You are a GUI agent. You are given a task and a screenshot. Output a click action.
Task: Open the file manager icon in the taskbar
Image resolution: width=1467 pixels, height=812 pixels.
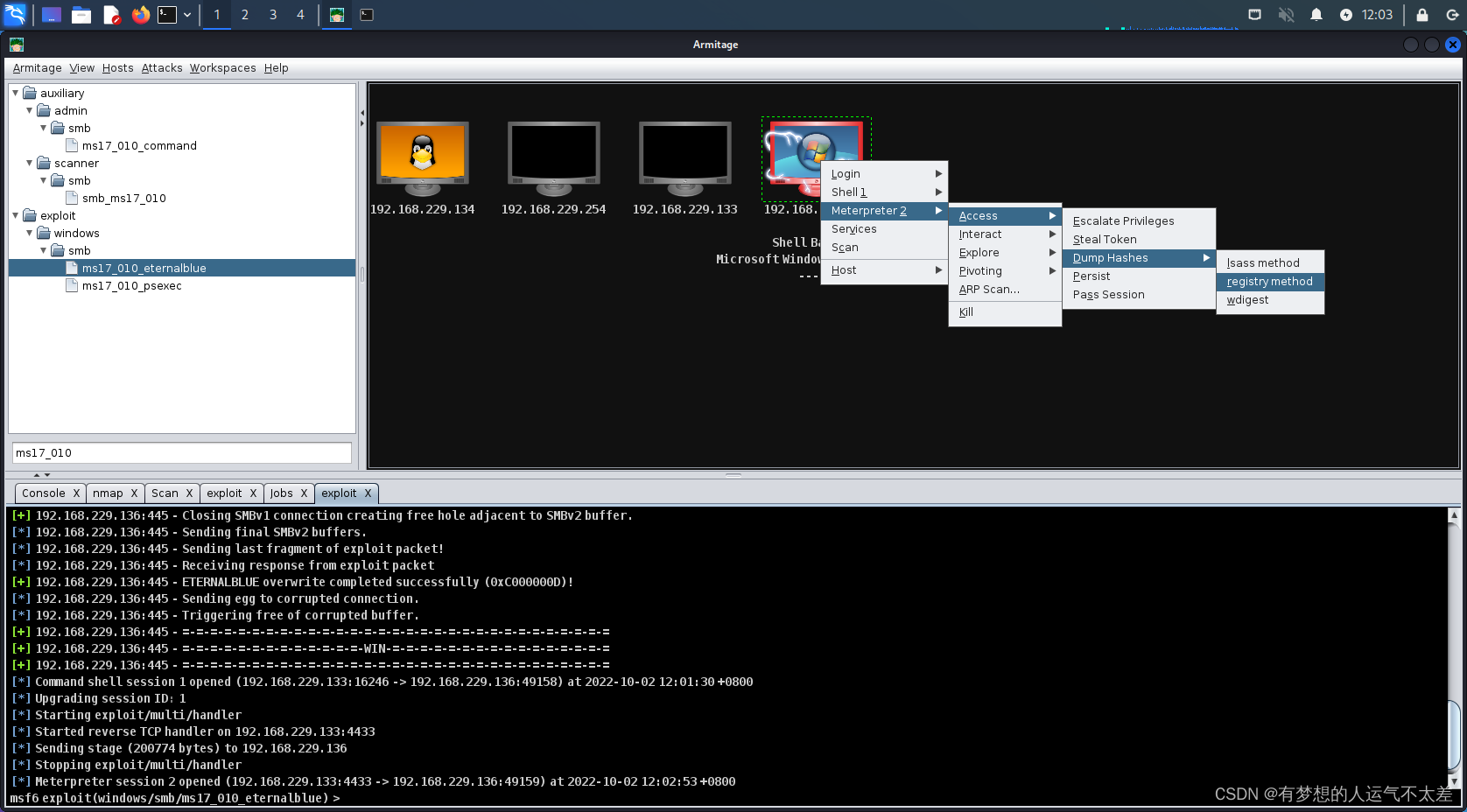pyautogui.click(x=81, y=15)
